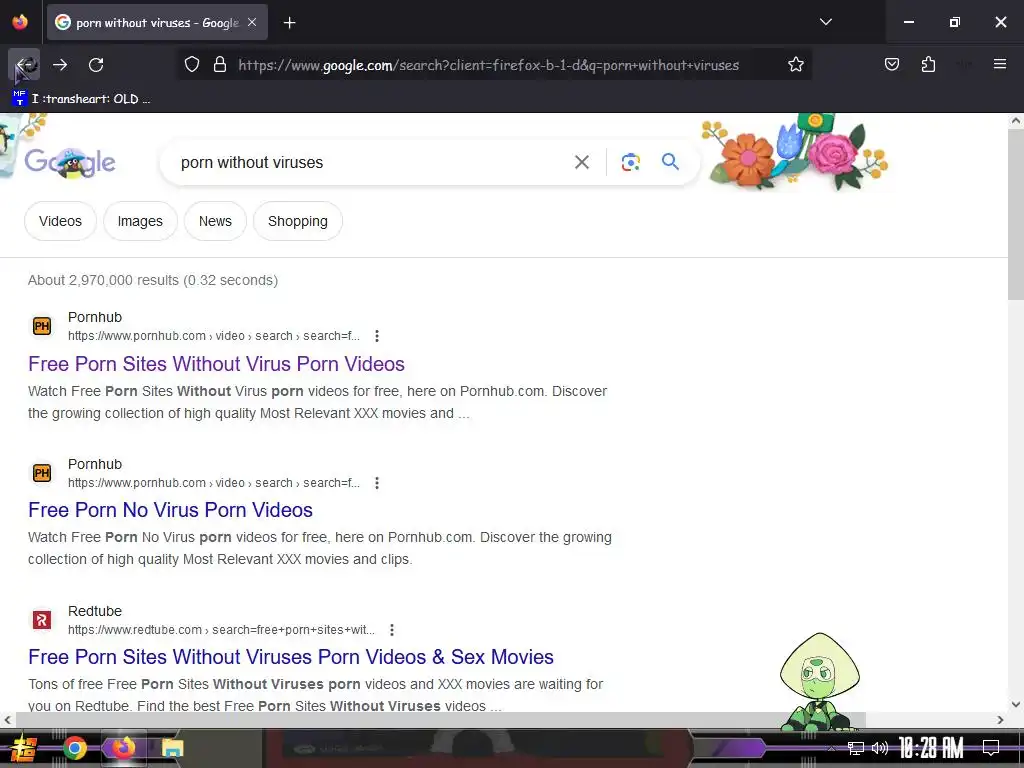This screenshot has width=1024, height=768.
Task: Open the transheart OLD bookmark
Action: click(x=82, y=99)
